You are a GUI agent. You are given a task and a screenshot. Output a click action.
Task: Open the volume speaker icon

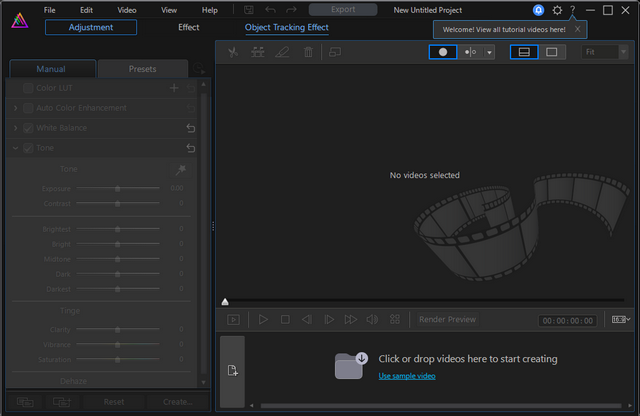372,320
